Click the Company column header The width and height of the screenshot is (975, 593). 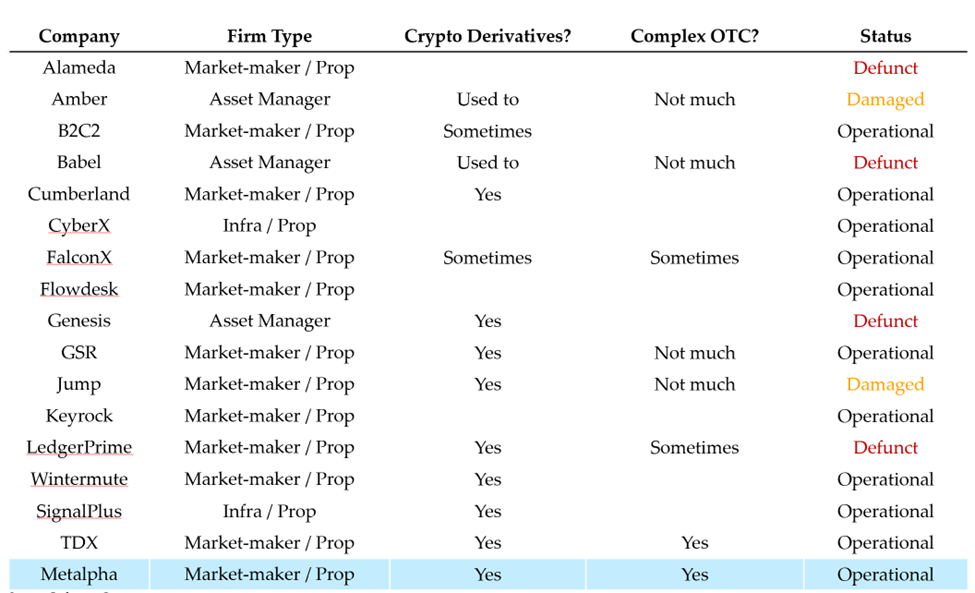79,36
